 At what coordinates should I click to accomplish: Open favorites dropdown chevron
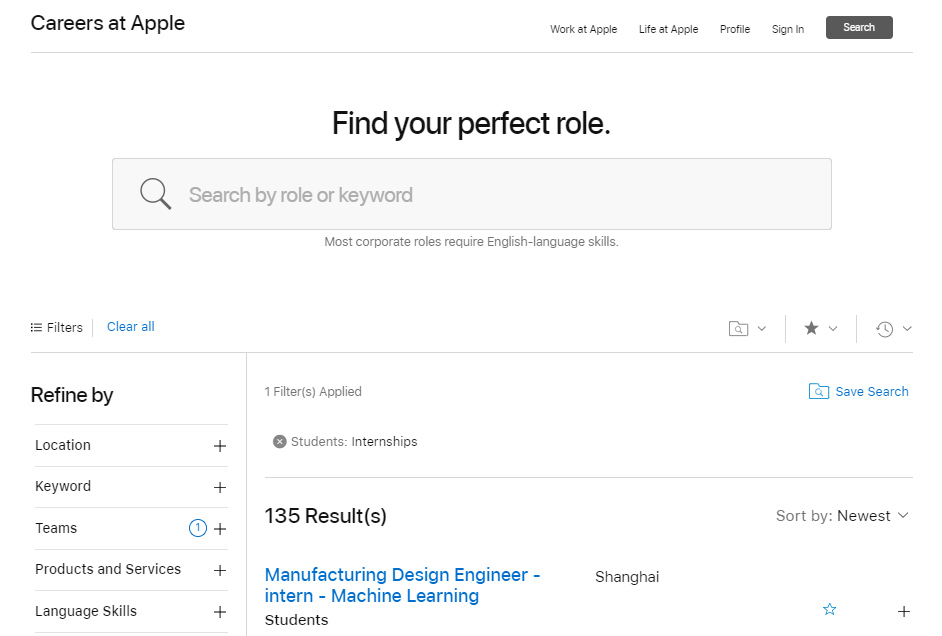point(833,329)
